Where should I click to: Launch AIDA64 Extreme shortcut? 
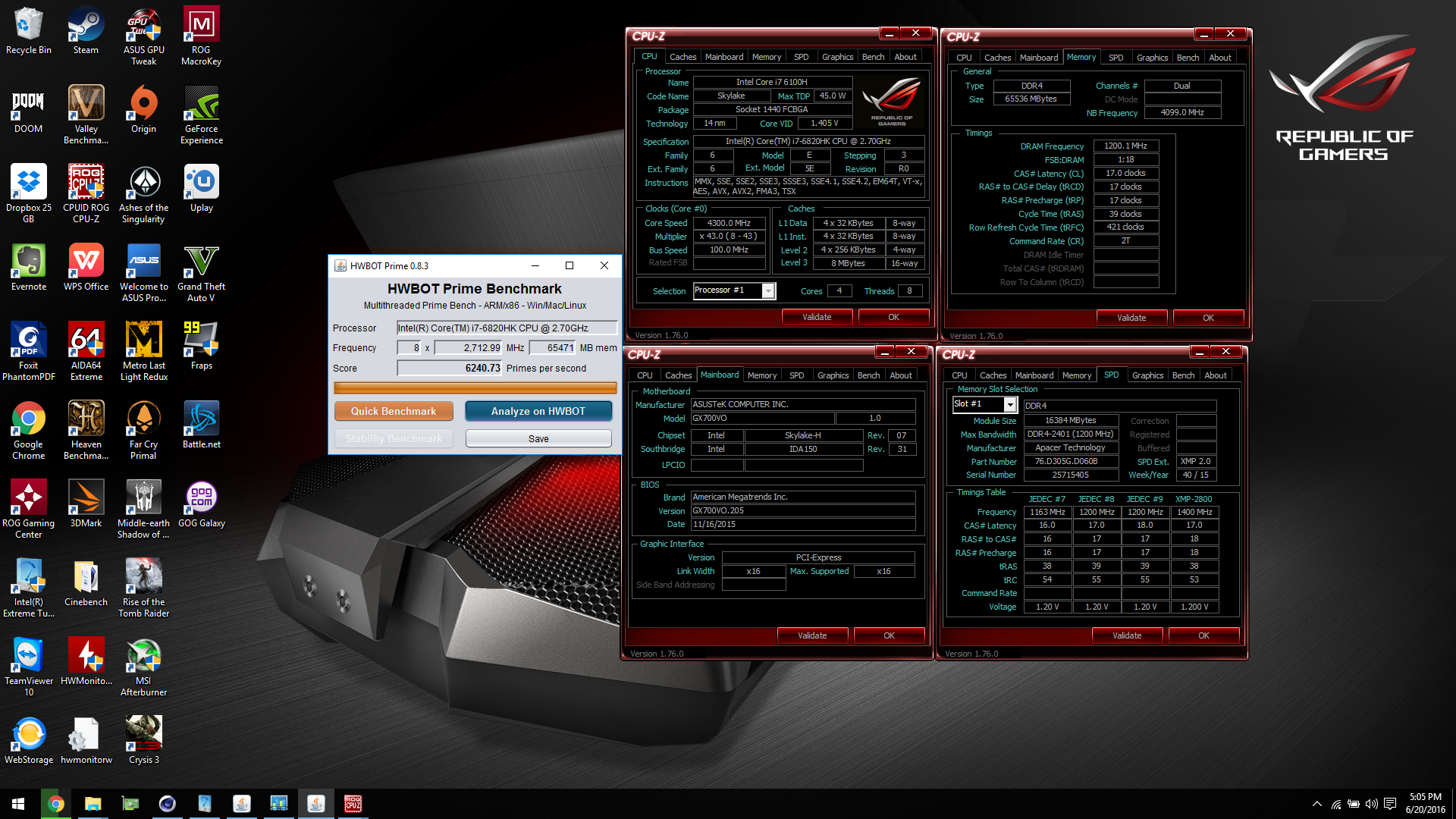(86, 351)
